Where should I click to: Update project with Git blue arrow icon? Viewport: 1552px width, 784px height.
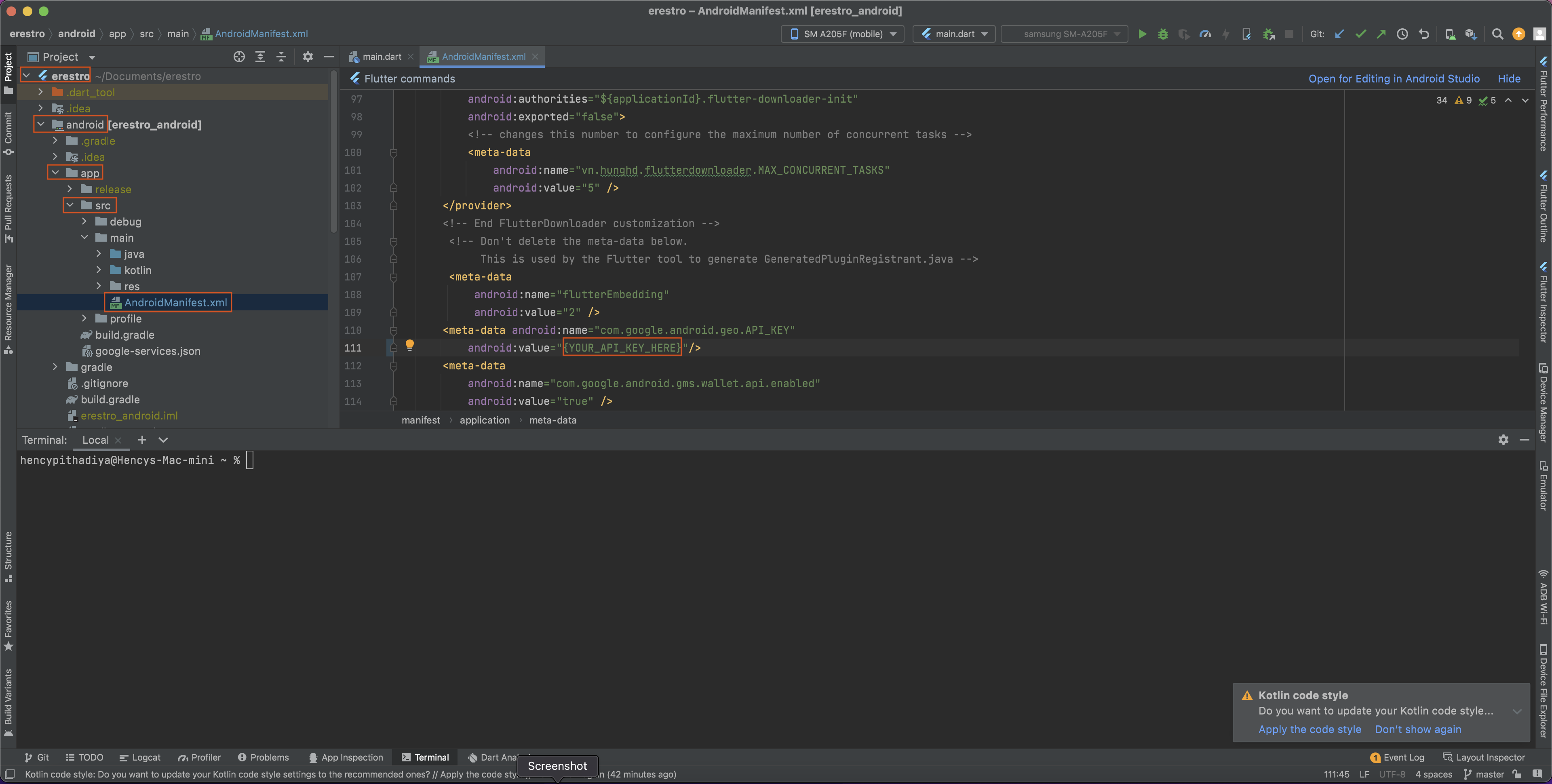pos(1339,34)
